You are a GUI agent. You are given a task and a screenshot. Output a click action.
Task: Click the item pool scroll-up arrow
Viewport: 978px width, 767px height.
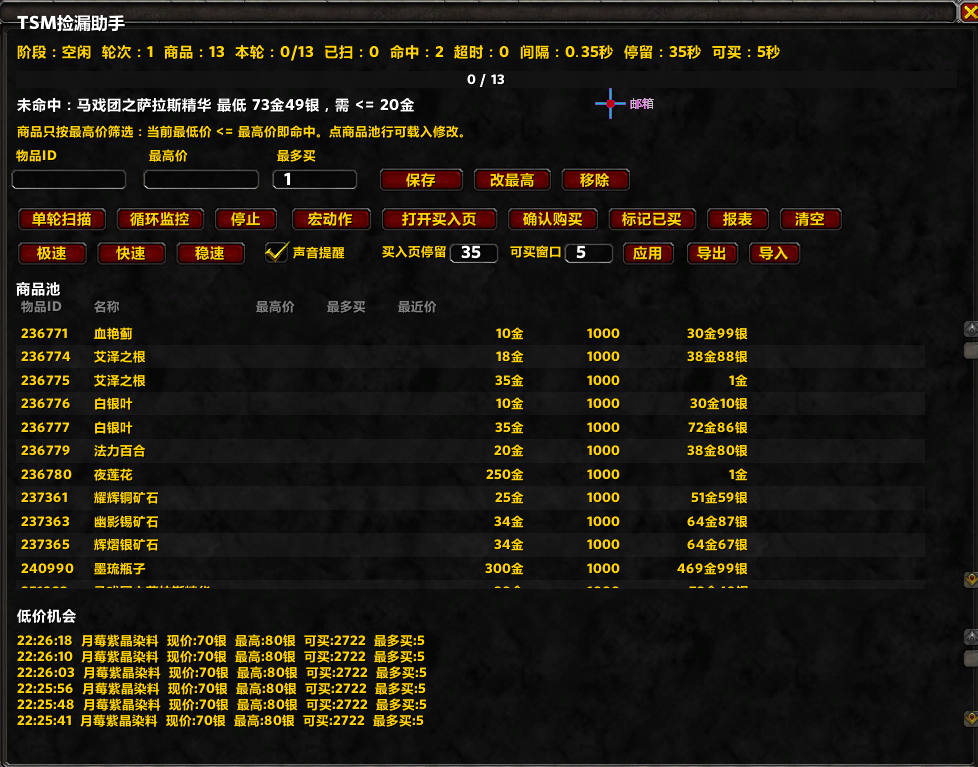pos(971,329)
